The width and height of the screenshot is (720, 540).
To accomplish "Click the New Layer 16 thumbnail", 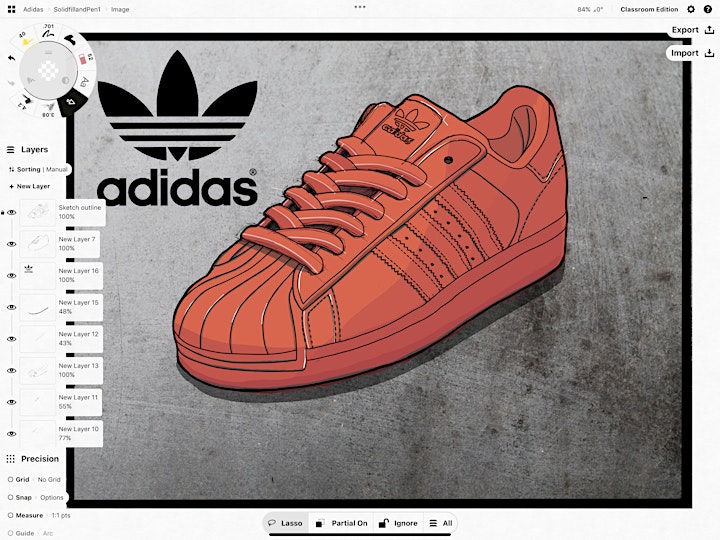I will pos(38,276).
